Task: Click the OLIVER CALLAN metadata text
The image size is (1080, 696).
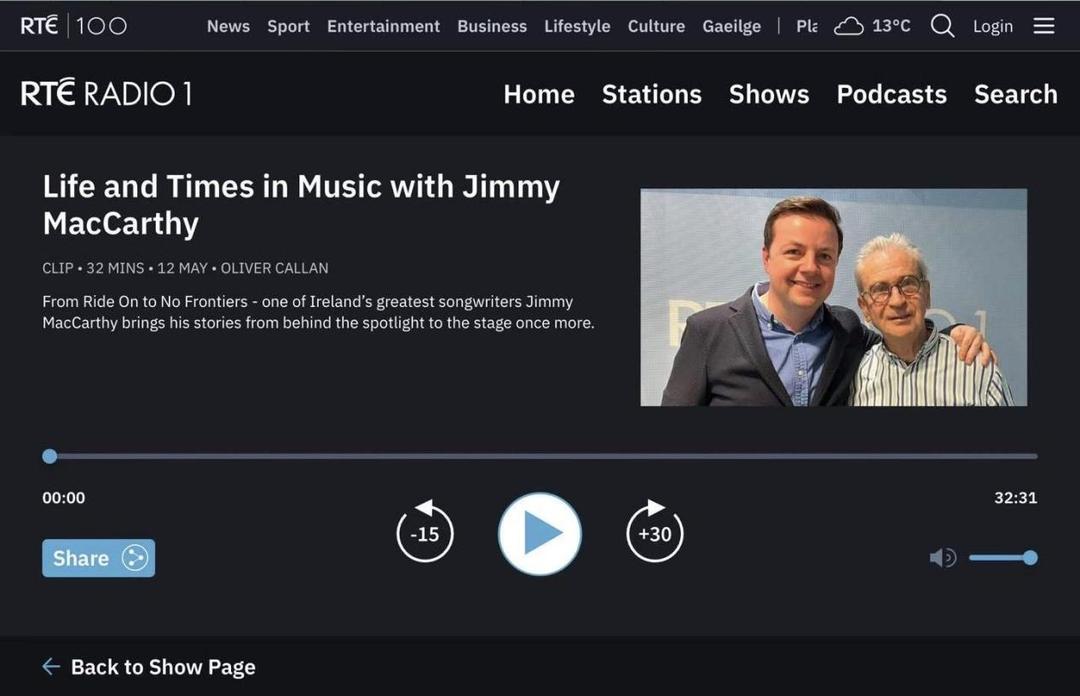Action: 274,268
